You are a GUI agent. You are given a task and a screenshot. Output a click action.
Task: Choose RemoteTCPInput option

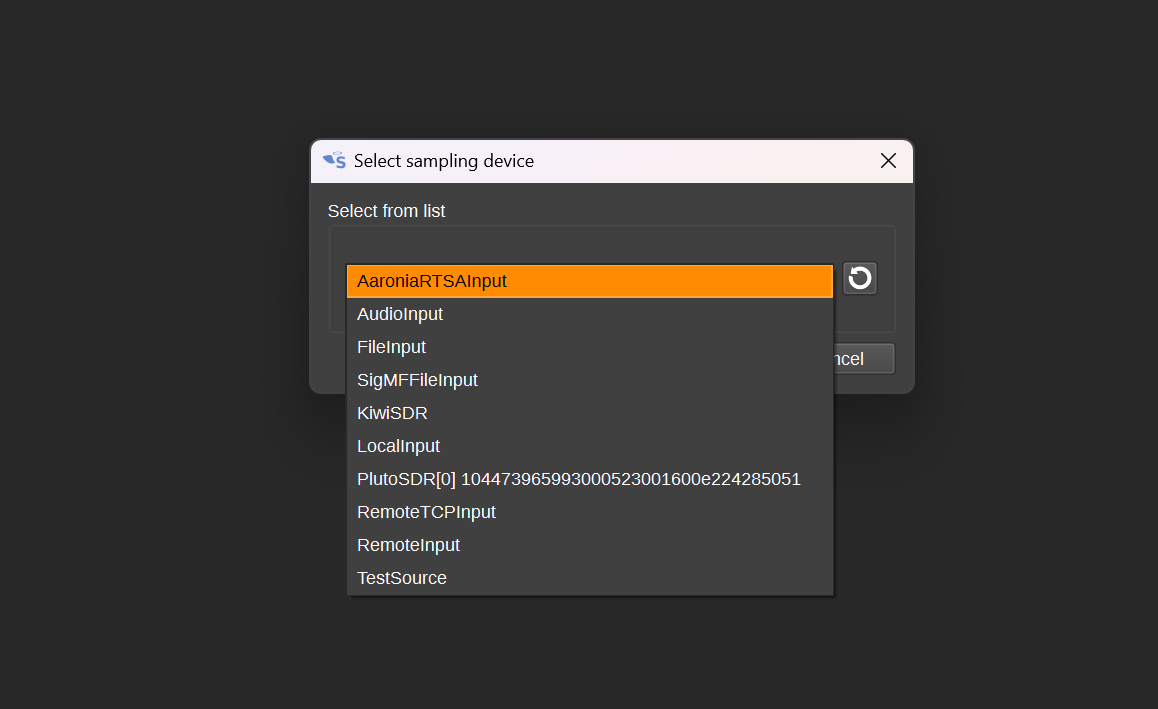pos(589,512)
